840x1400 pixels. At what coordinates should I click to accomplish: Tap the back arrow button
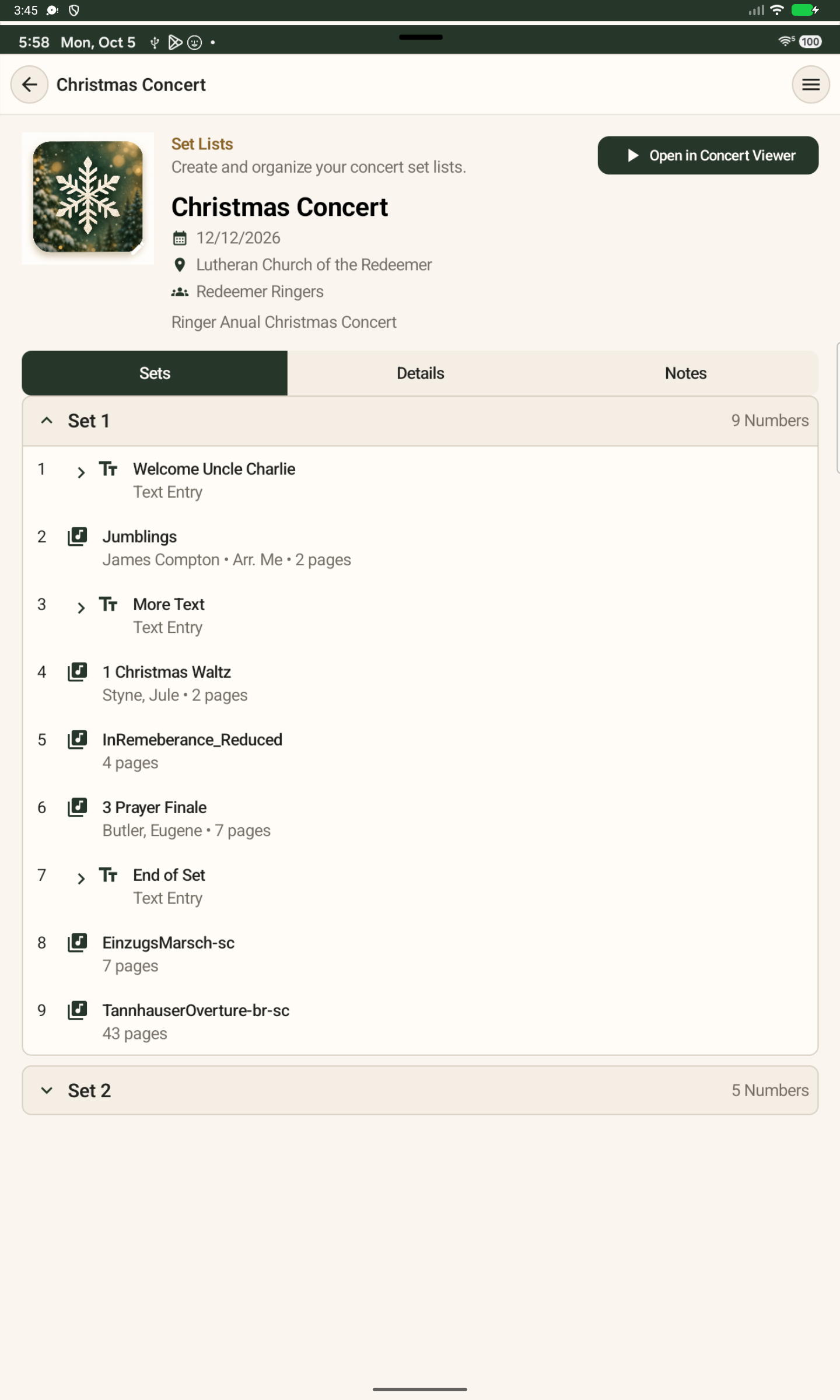click(x=29, y=85)
